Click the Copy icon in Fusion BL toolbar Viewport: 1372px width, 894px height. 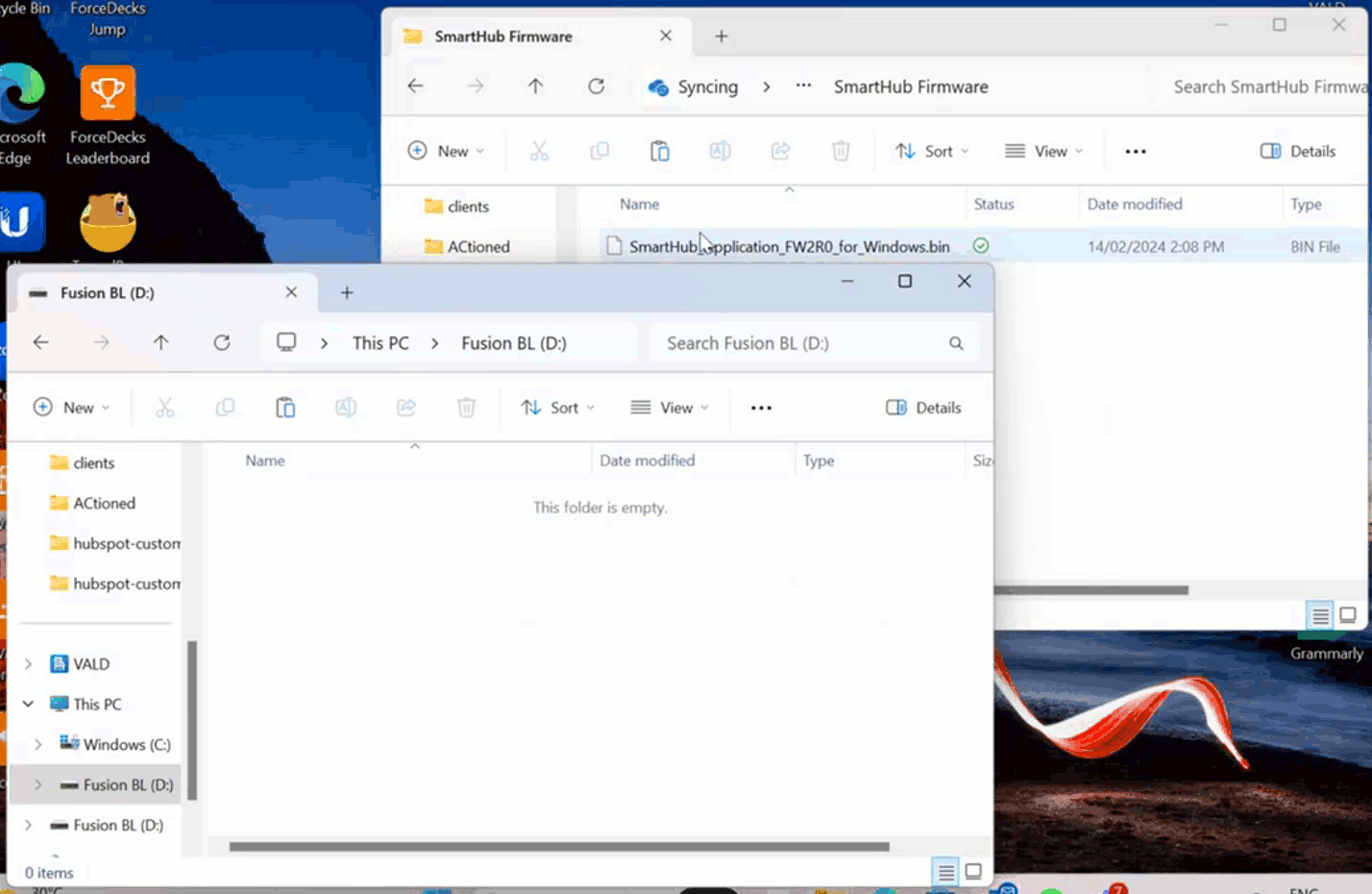[225, 408]
